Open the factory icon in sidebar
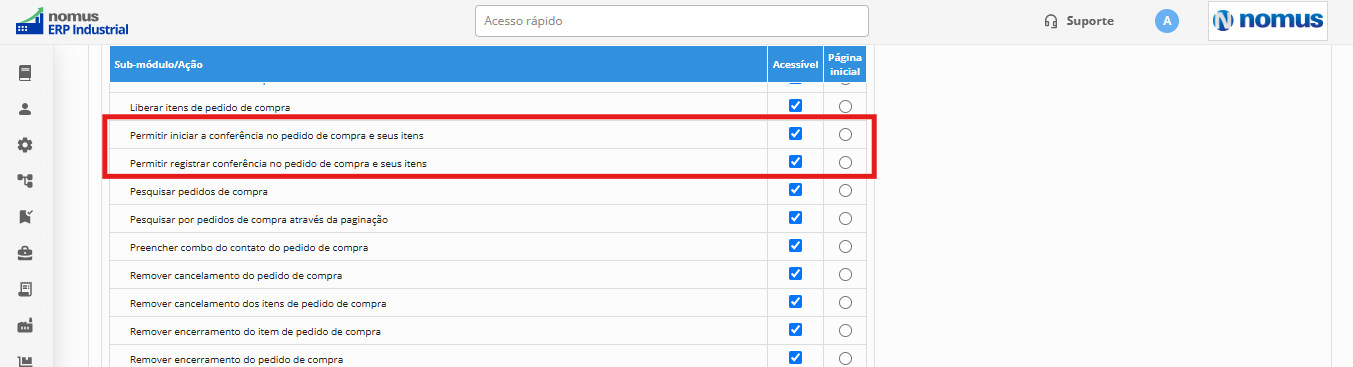The image size is (1353, 367). click(x=26, y=325)
